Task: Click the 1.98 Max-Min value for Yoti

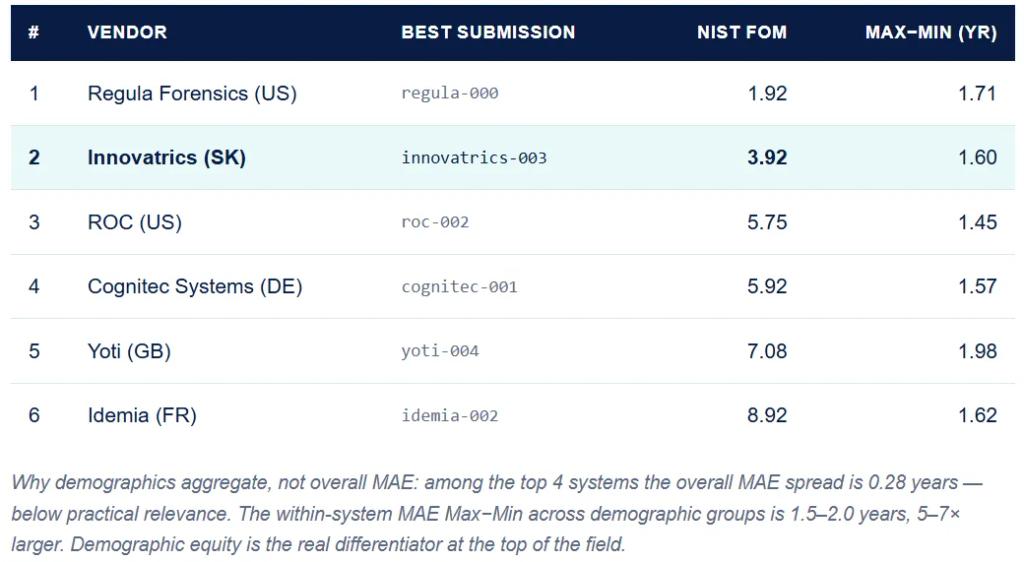Action: pos(977,351)
